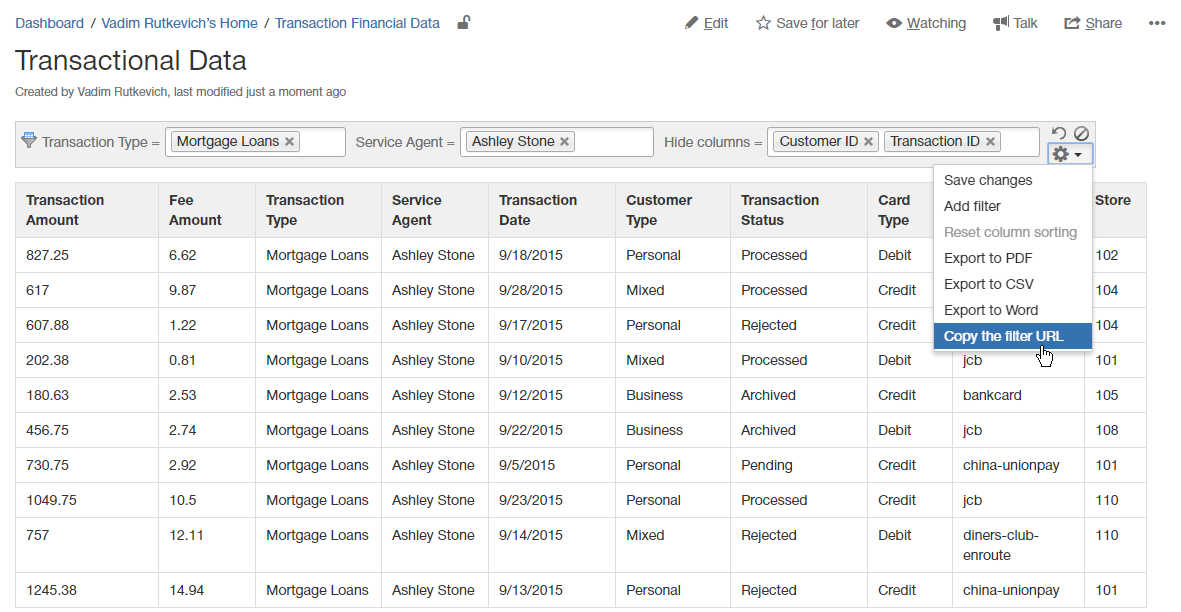Remove Transaction ID from hidden columns
The width and height of the screenshot is (1181, 612).
[x=990, y=142]
